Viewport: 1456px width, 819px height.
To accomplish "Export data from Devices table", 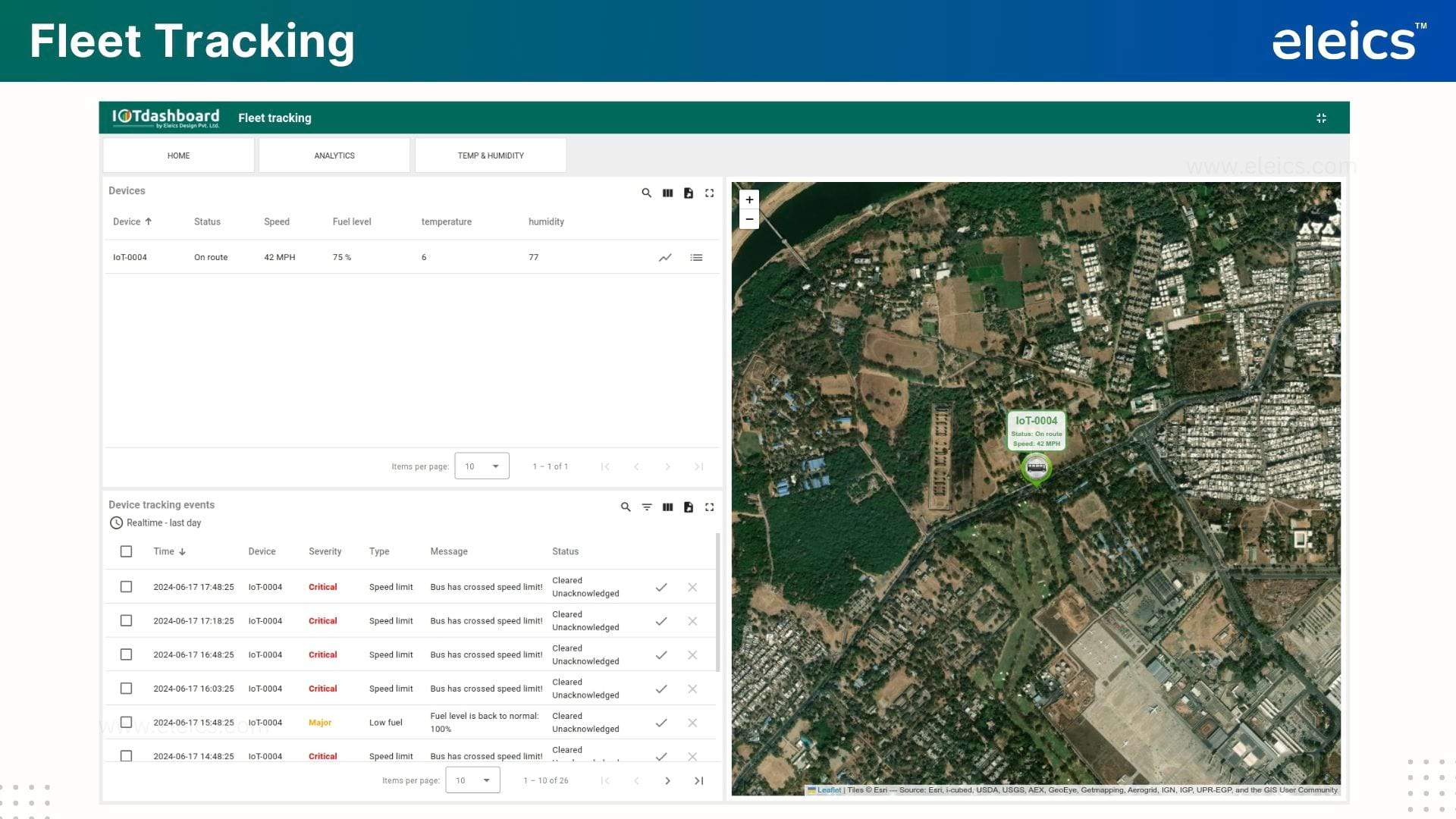I will point(689,193).
